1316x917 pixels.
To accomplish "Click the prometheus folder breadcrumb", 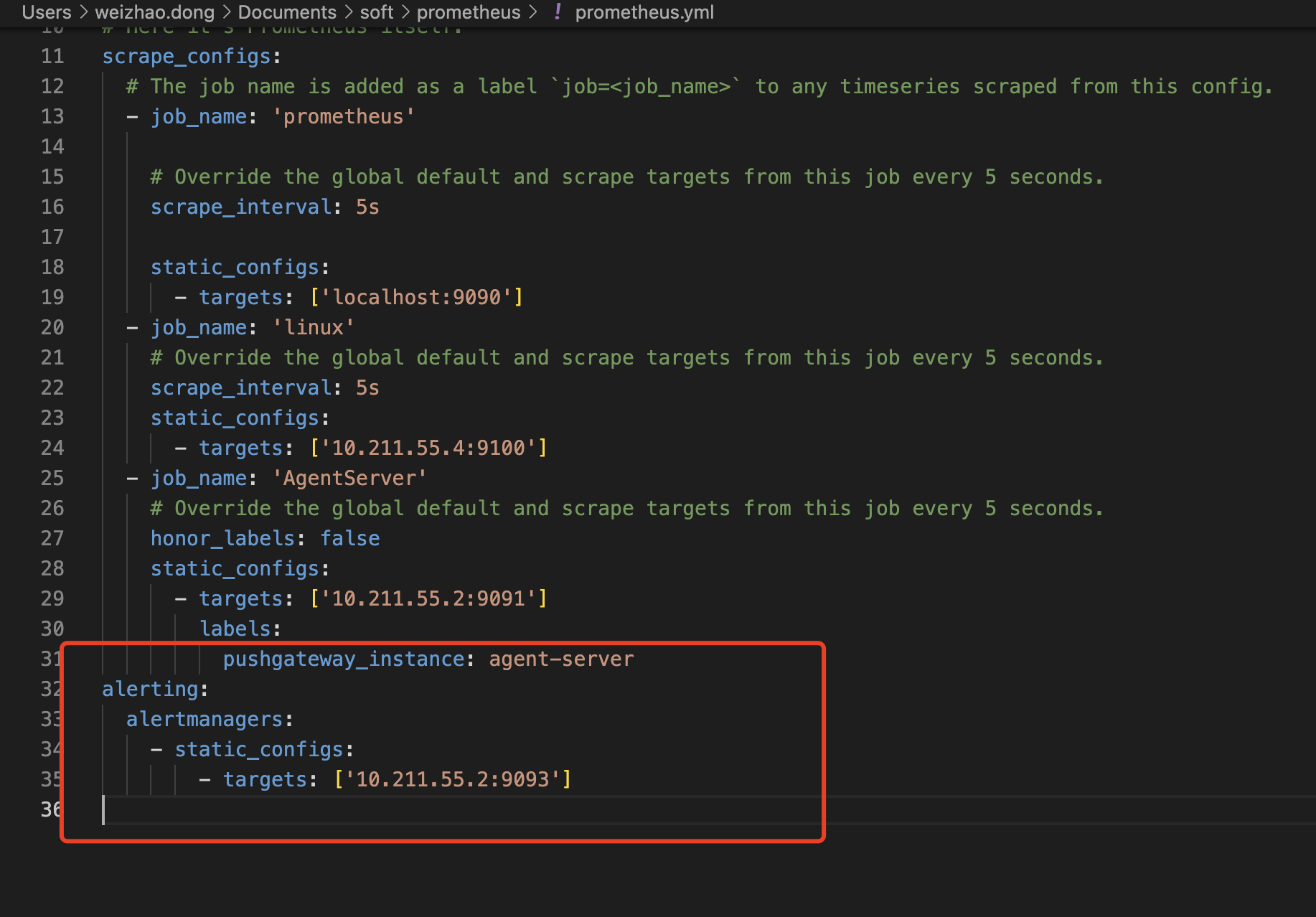I will (468, 12).
